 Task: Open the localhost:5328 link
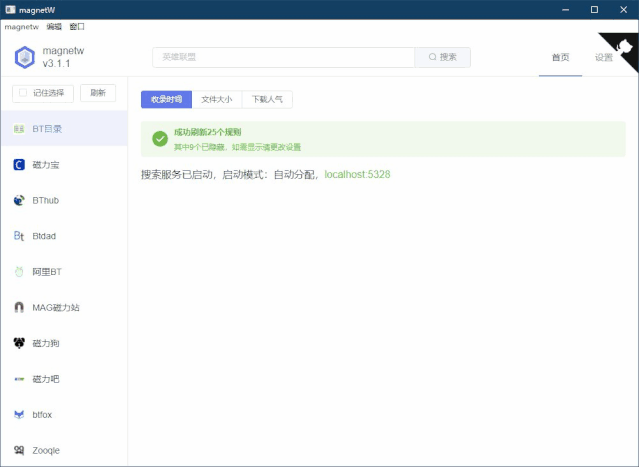(x=357, y=174)
